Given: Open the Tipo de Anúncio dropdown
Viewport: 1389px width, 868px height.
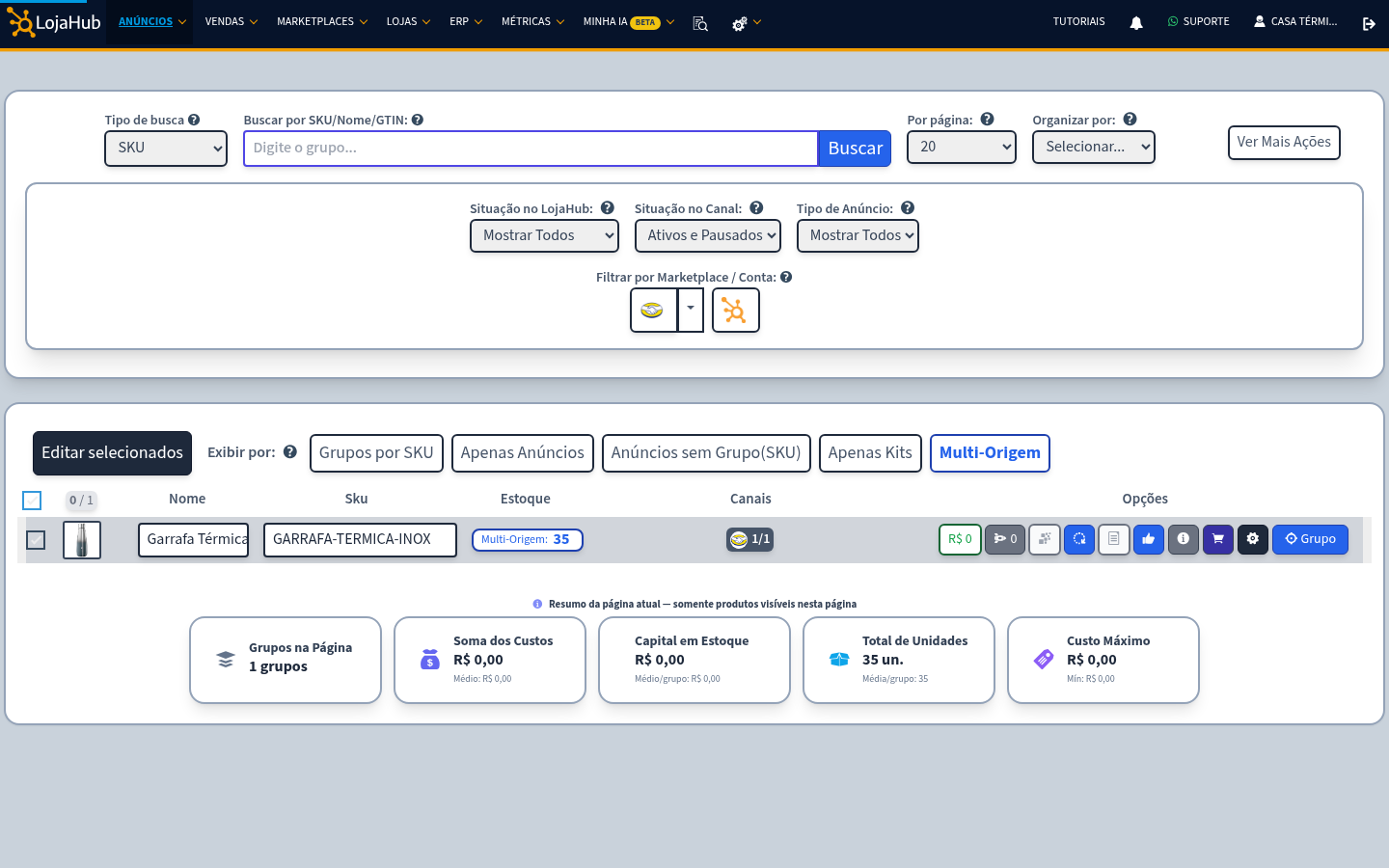Looking at the screenshot, I should tap(858, 235).
